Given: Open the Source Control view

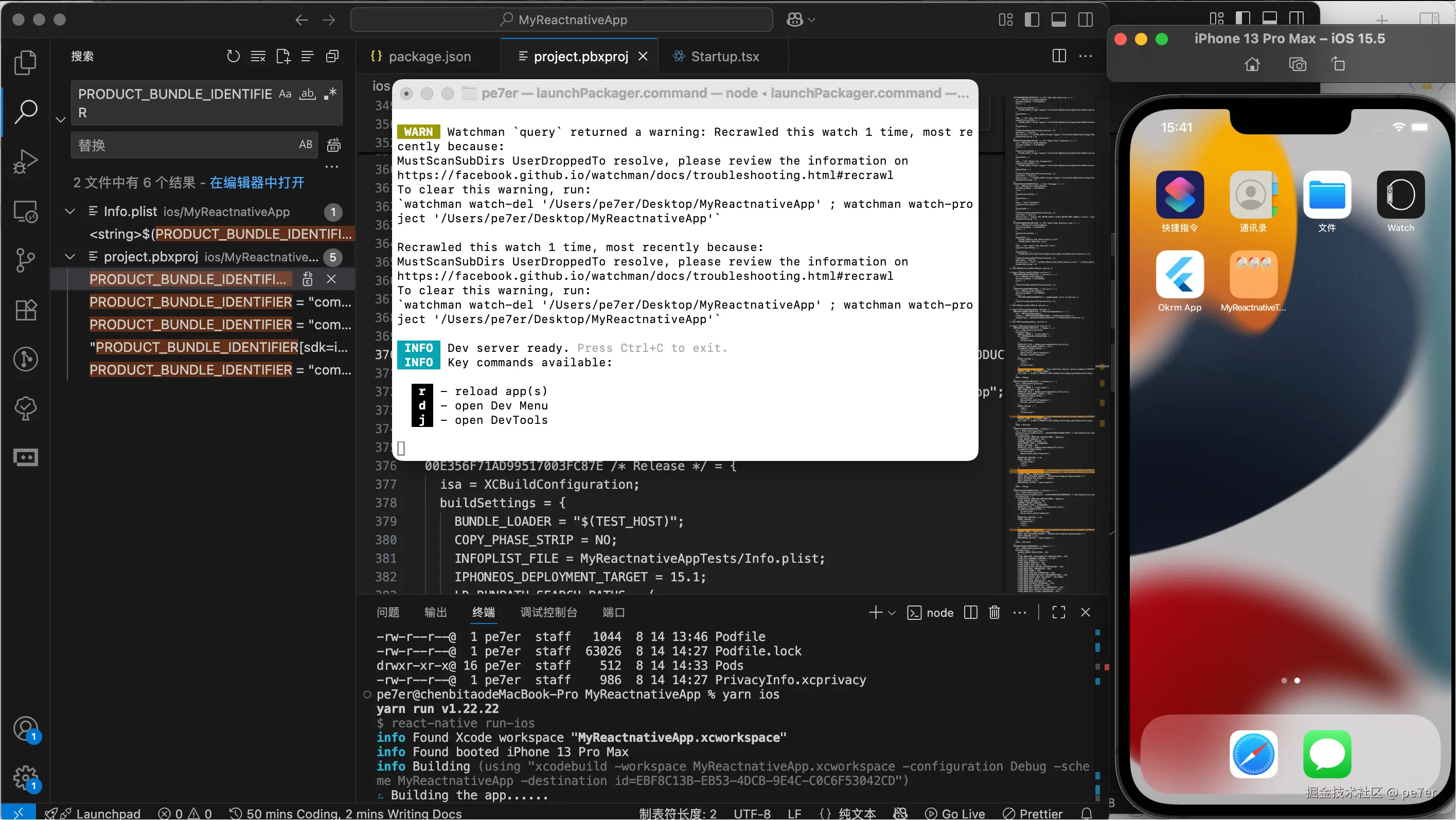Looking at the screenshot, I should 25,260.
